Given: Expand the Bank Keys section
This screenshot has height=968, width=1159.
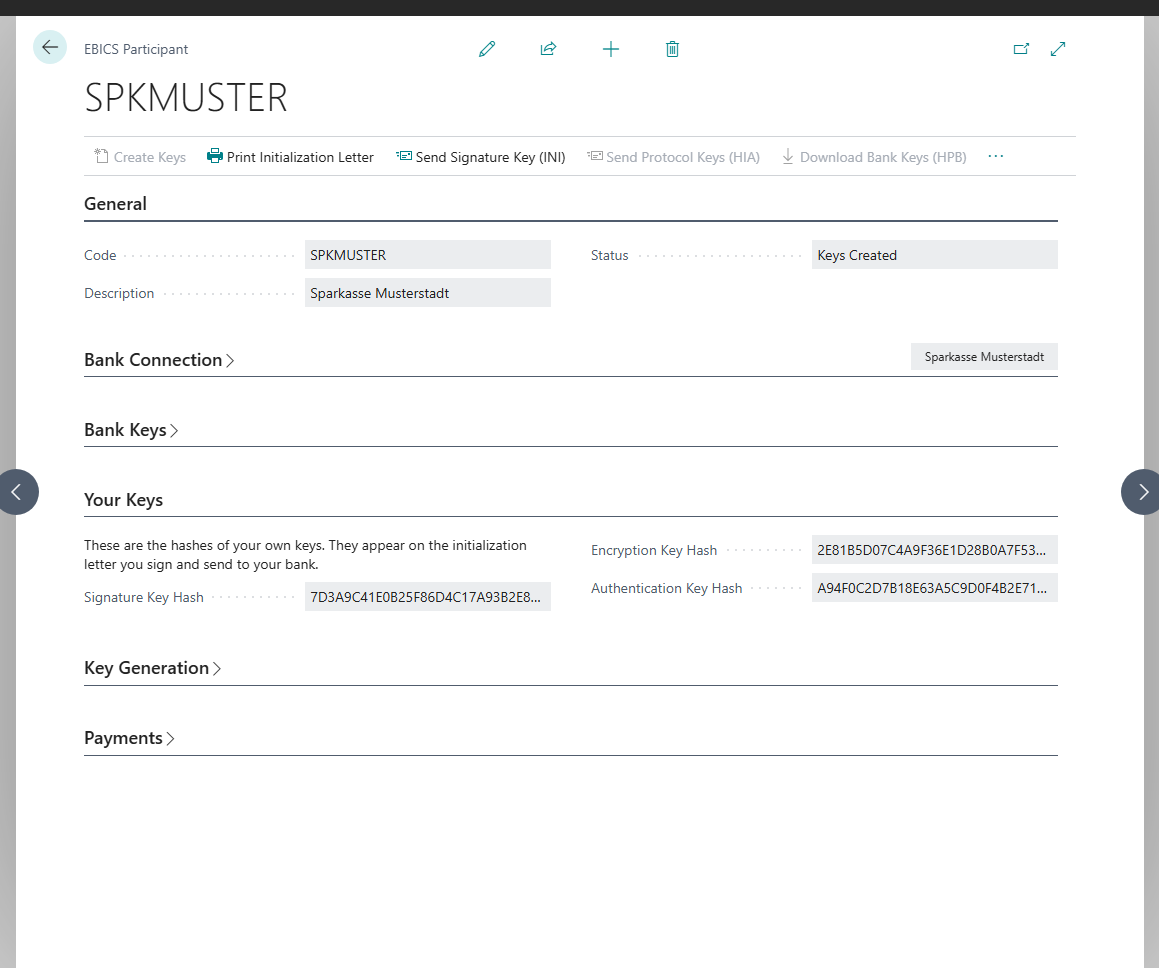Looking at the screenshot, I should (x=131, y=430).
